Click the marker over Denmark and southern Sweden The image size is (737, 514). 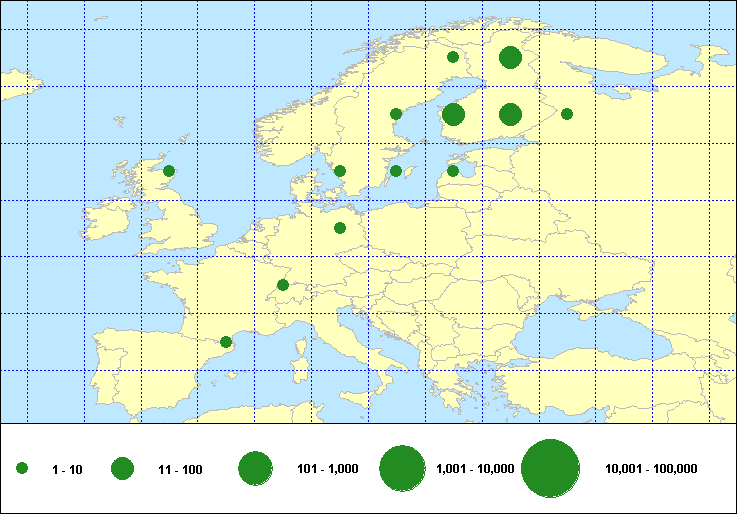click(340, 171)
